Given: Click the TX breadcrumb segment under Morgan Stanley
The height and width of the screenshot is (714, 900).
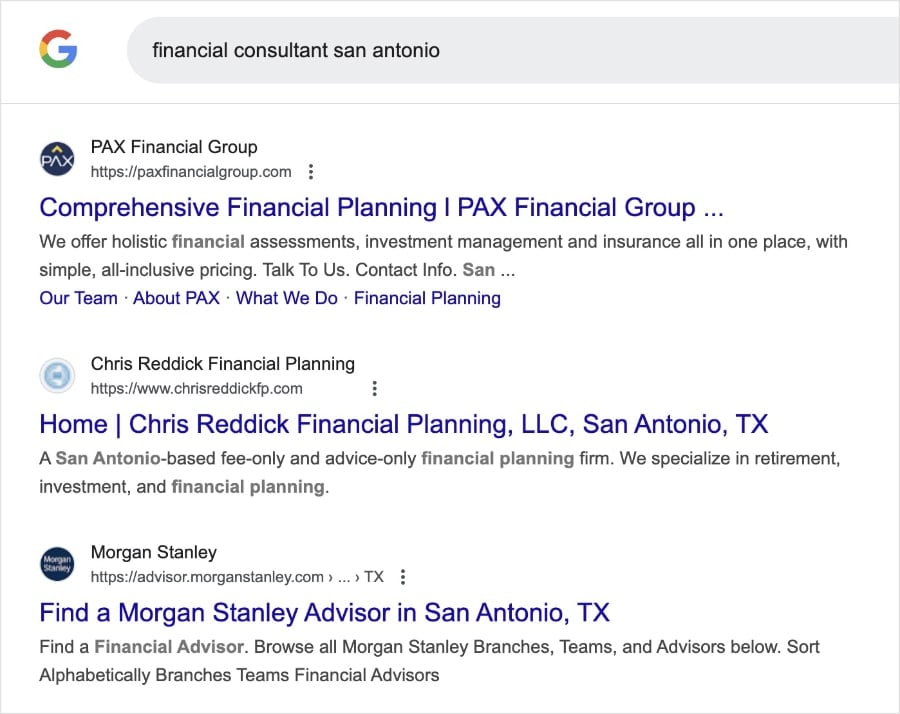Looking at the screenshot, I should click(375, 576).
